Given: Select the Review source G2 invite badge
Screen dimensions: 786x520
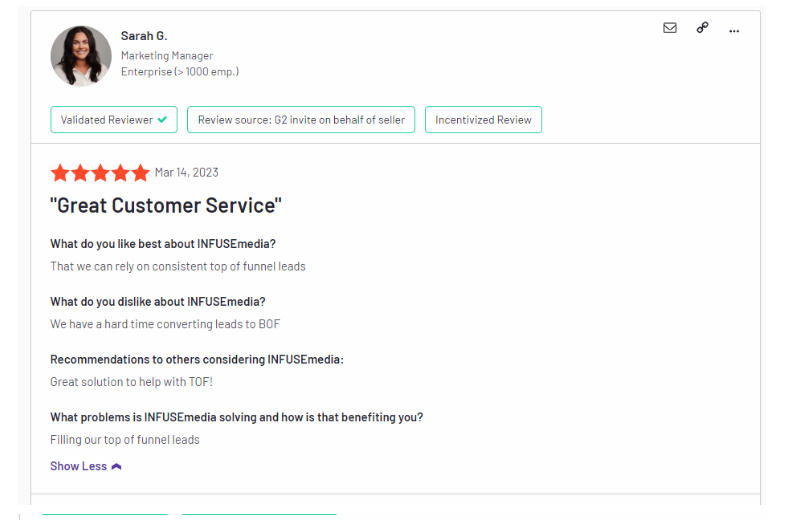Looking at the screenshot, I should (x=301, y=120).
